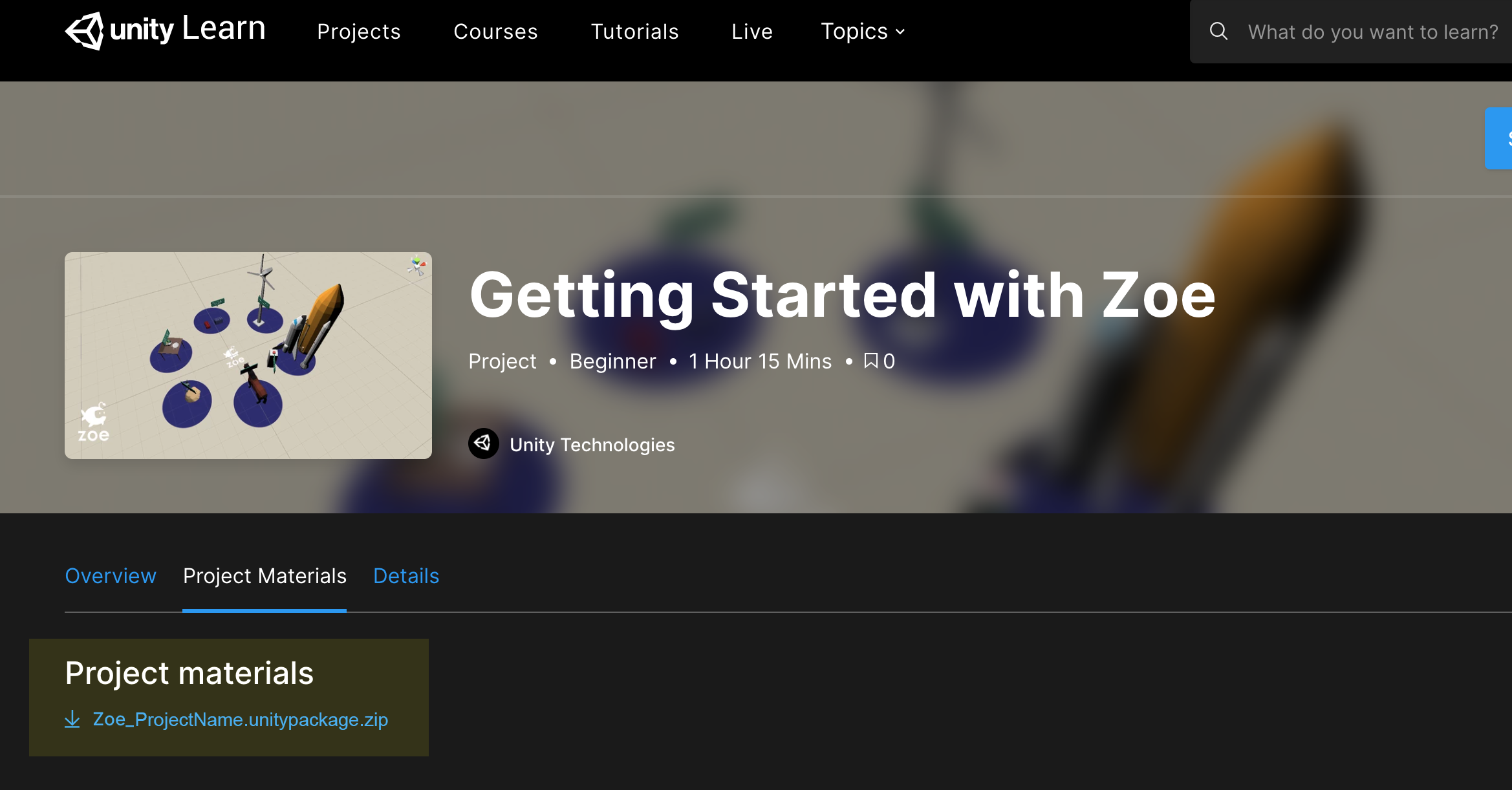Screen dimensions: 1512x790
Task: Click the Zoe logo on thumbnail
Action: click(x=94, y=423)
